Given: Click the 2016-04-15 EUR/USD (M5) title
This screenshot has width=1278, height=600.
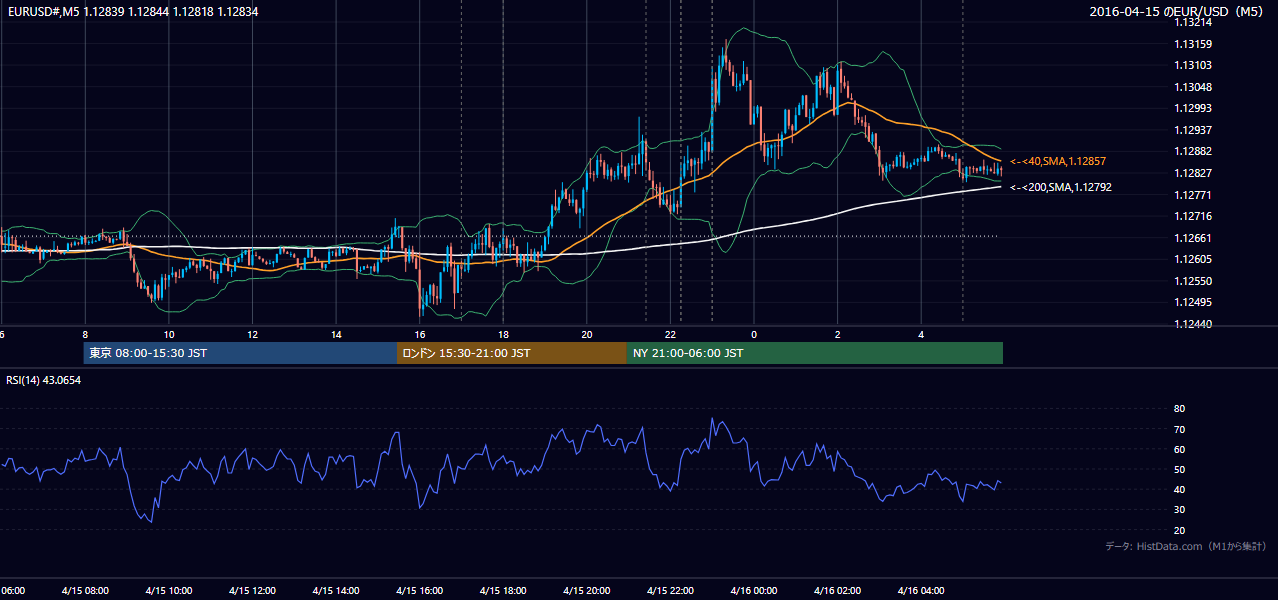Looking at the screenshot, I should (1178, 12).
